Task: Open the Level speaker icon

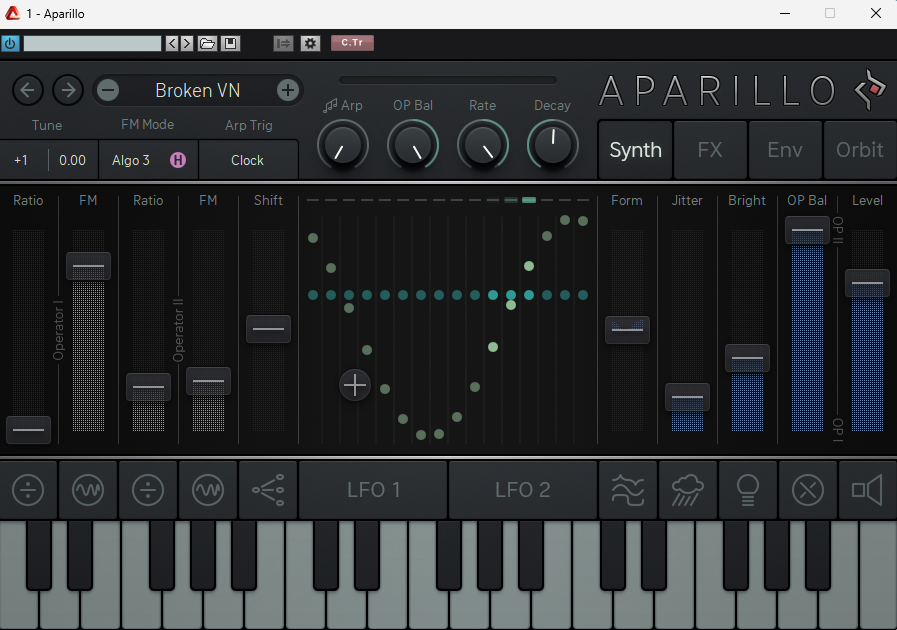Action: (x=867, y=490)
